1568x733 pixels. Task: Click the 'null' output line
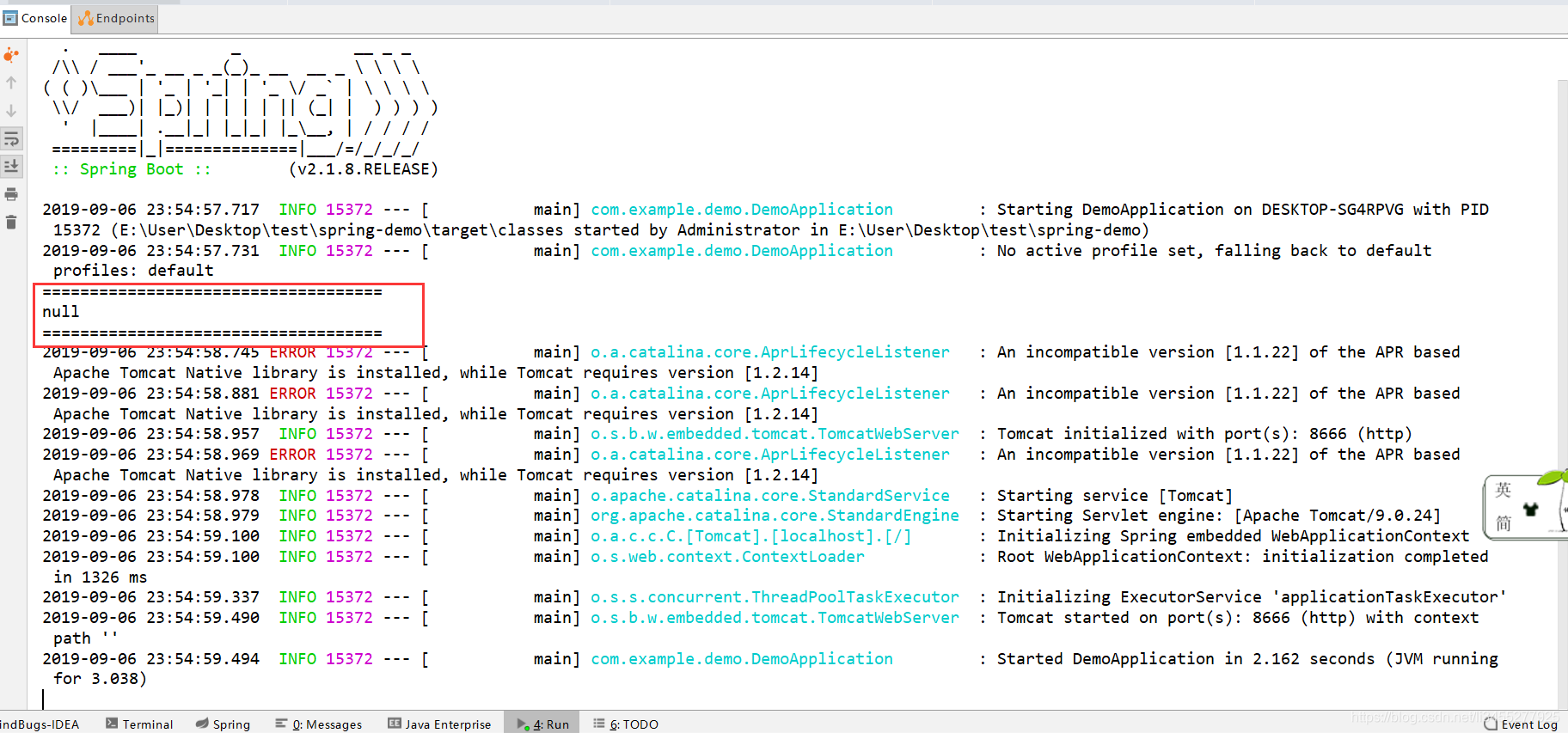[x=61, y=312]
